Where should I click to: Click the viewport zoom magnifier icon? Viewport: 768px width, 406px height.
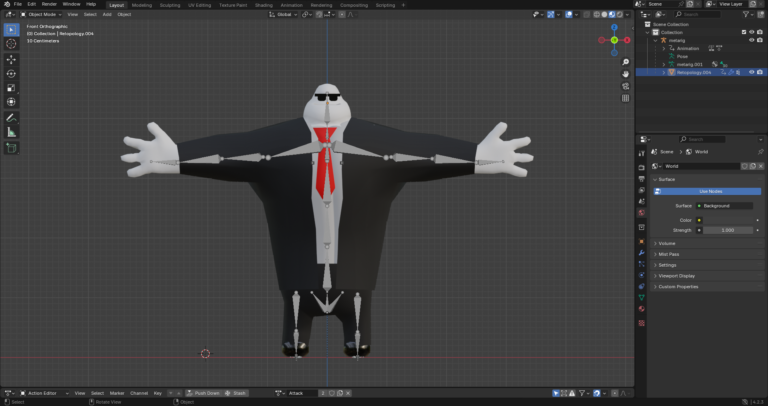625,62
